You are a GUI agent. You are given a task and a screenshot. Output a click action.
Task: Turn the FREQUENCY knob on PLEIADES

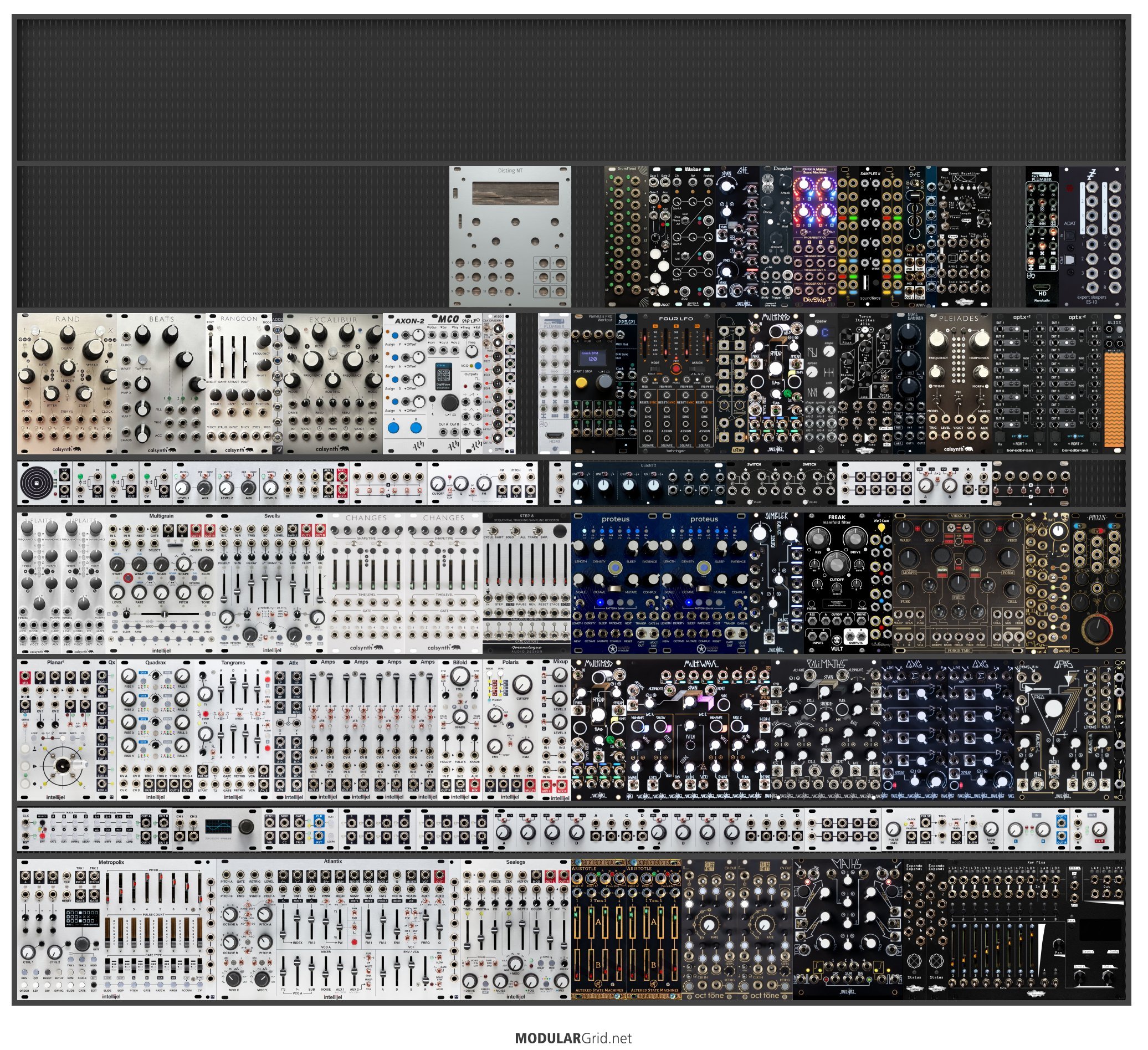pos(938,340)
